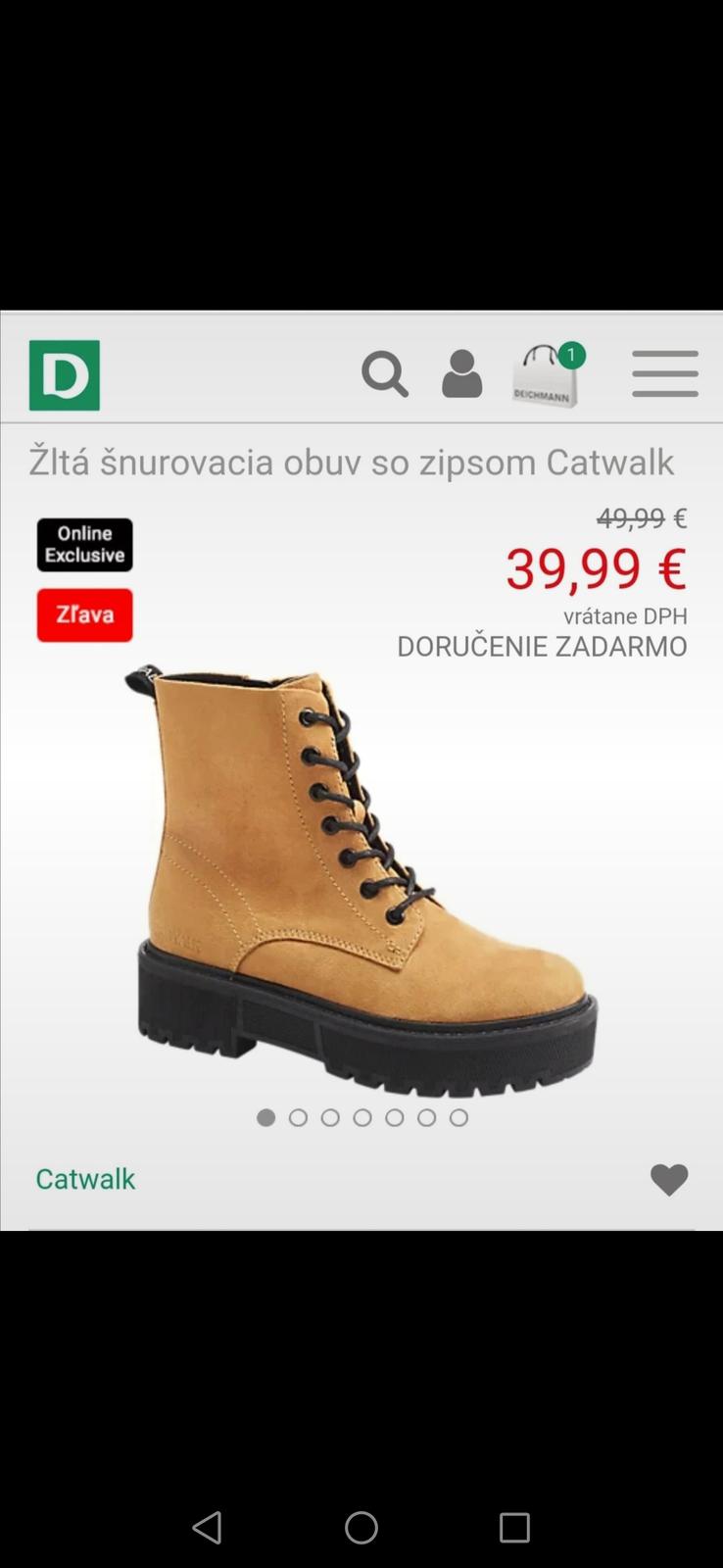Select the seventh image carousel dot

pyautogui.click(x=458, y=1117)
